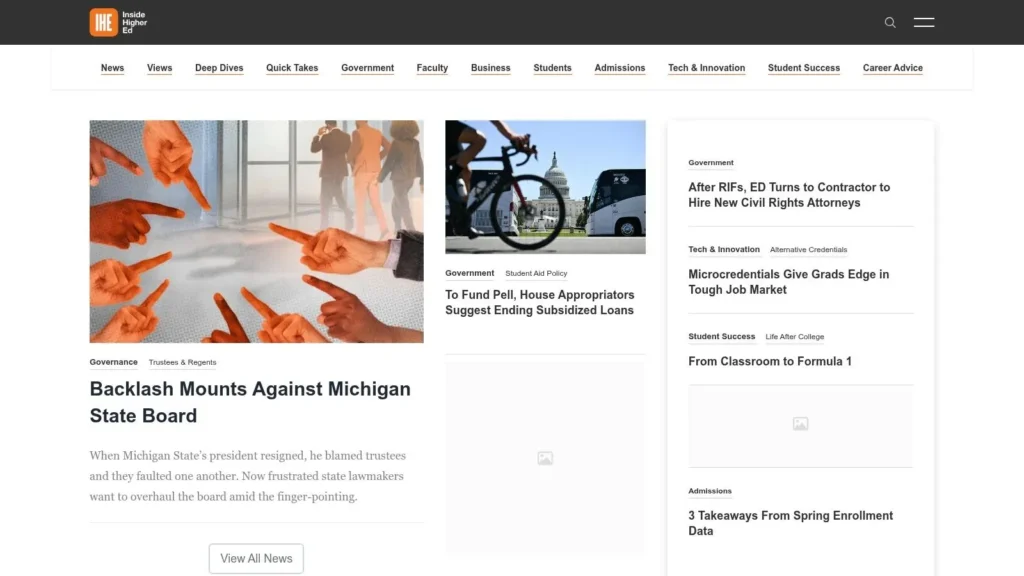Click the Michigan State article summary text

[x=248, y=476]
